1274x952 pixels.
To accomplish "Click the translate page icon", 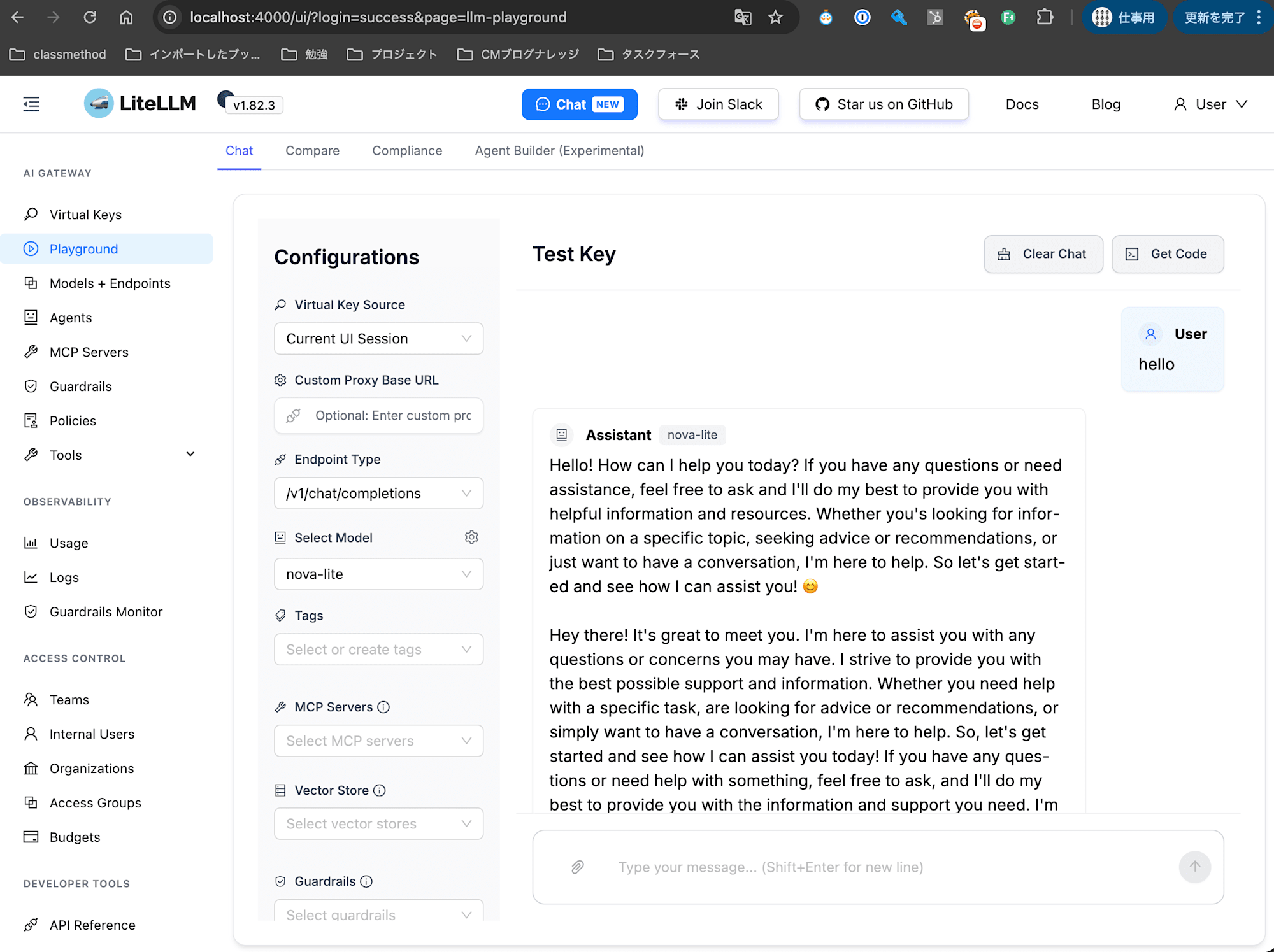I will 743,17.
